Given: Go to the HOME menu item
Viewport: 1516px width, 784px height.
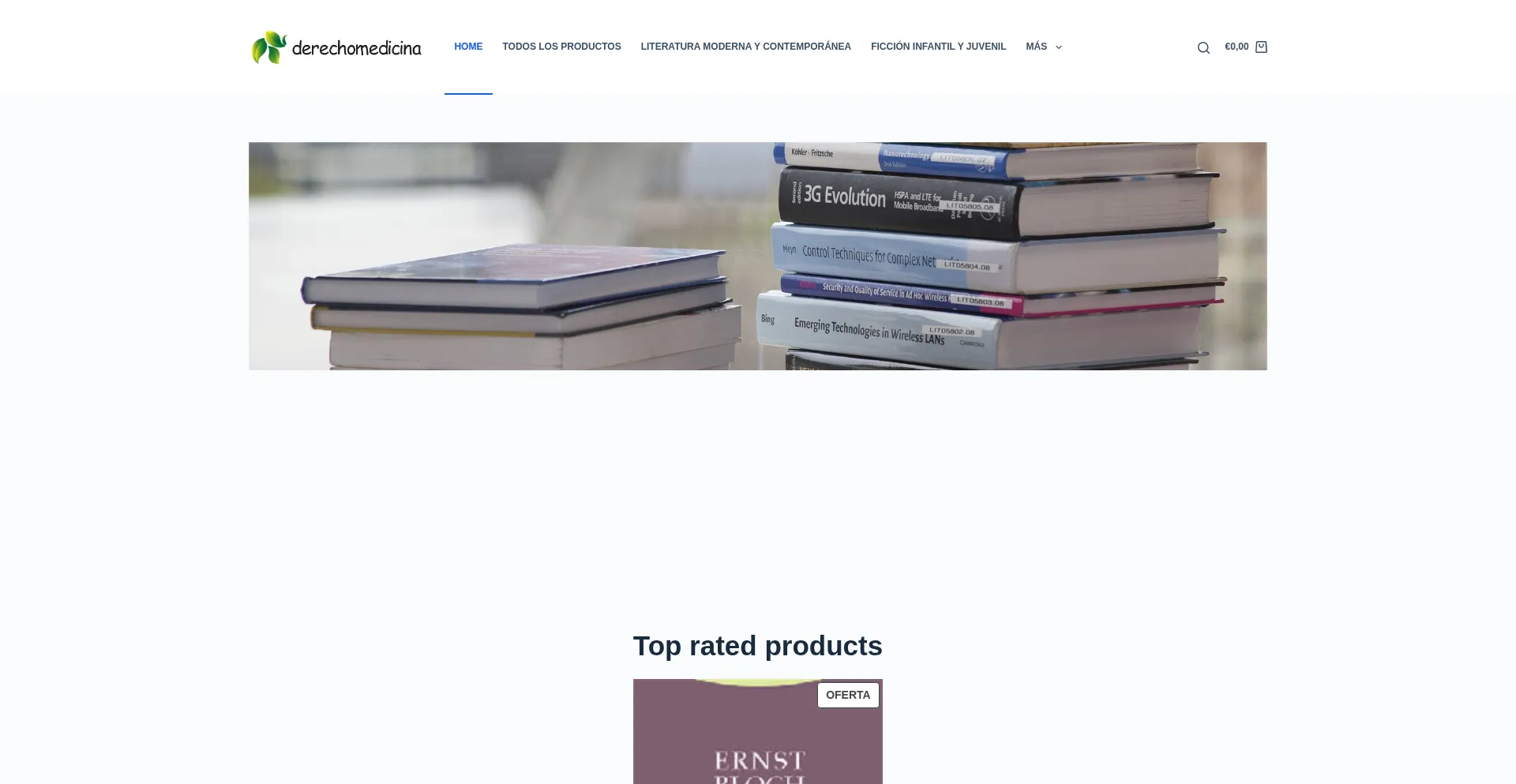Looking at the screenshot, I should point(468,47).
